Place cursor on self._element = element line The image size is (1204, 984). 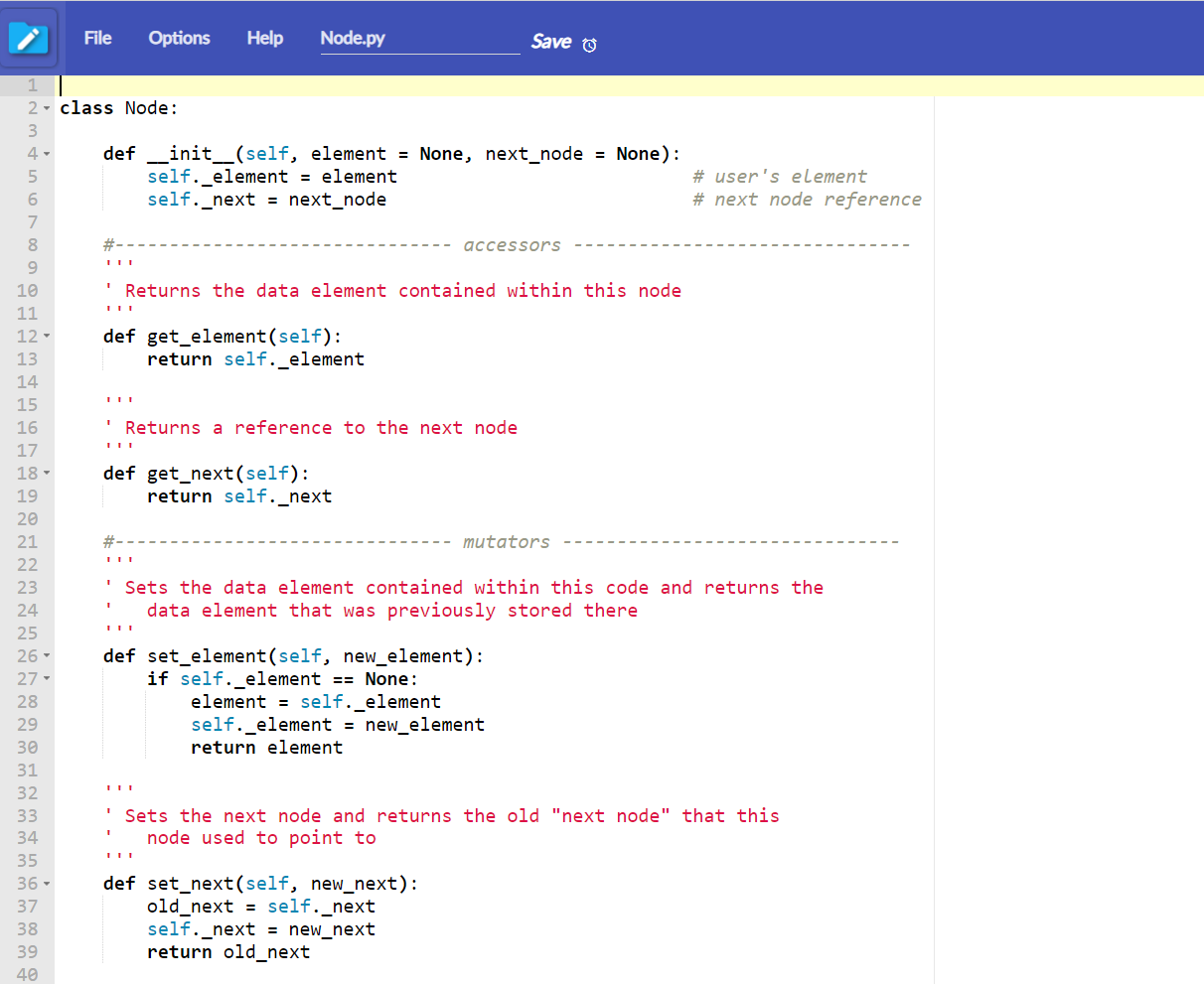[x=272, y=176]
